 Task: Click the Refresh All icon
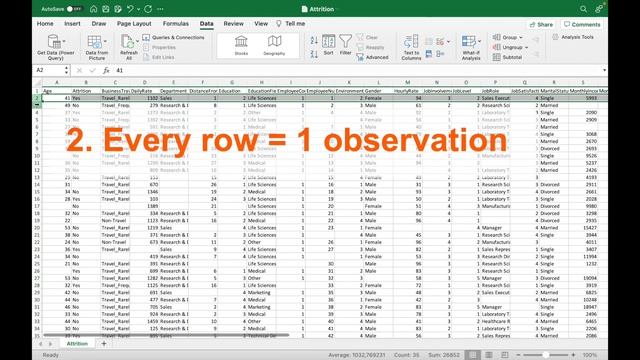127,42
